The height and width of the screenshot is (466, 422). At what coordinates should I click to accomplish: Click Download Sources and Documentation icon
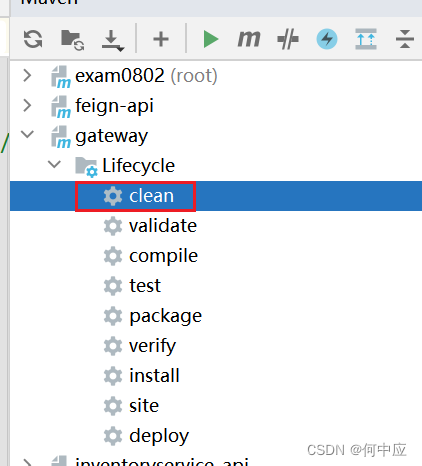(112, 40)
